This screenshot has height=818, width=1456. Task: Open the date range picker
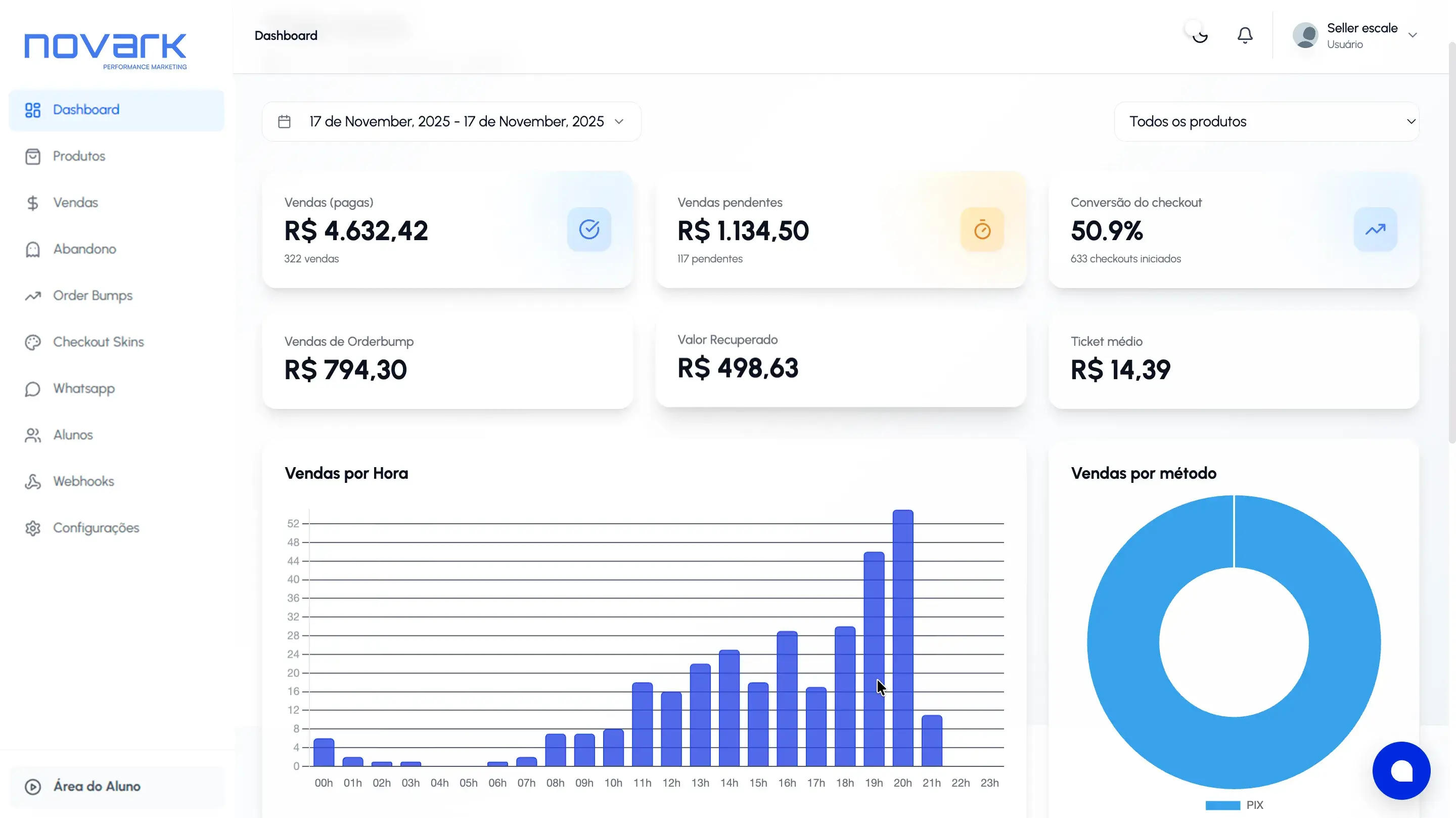[451, 121]
